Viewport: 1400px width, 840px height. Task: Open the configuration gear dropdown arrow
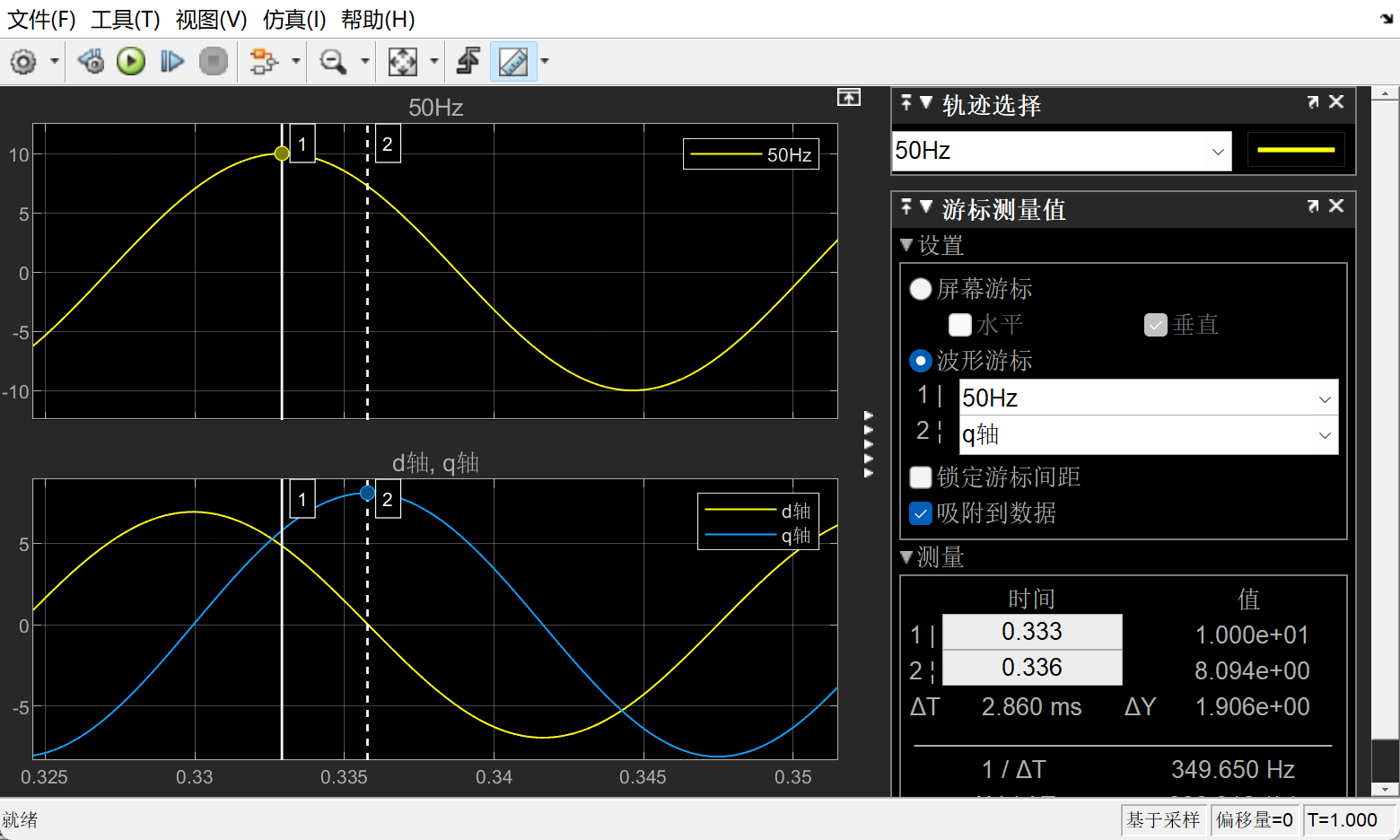coord(54,62)
